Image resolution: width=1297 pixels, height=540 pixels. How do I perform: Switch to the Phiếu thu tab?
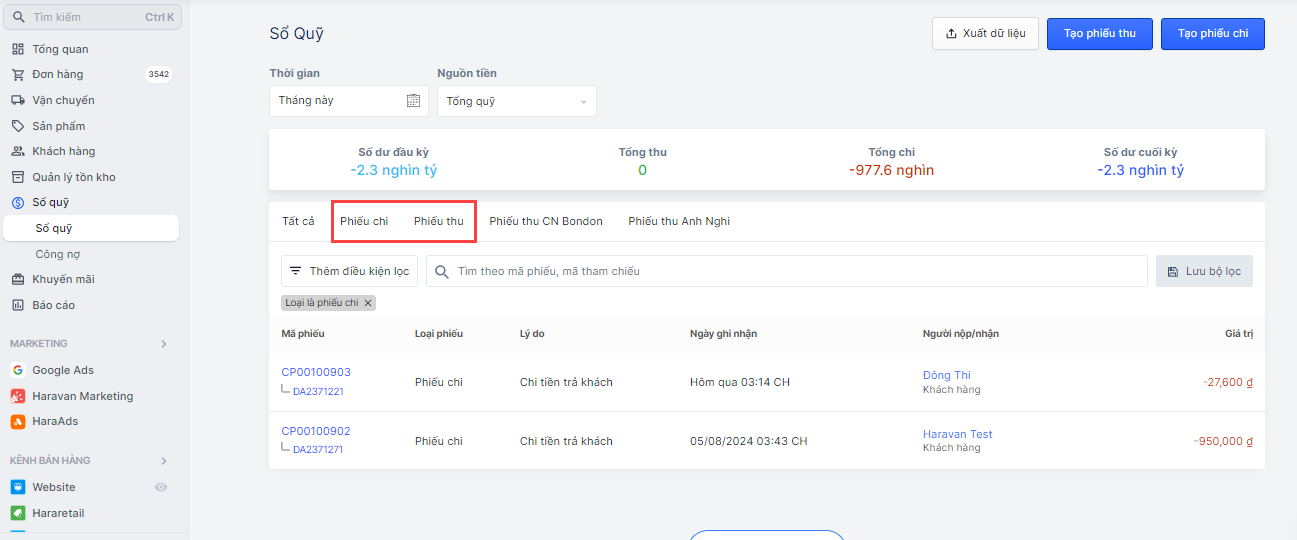438,221
